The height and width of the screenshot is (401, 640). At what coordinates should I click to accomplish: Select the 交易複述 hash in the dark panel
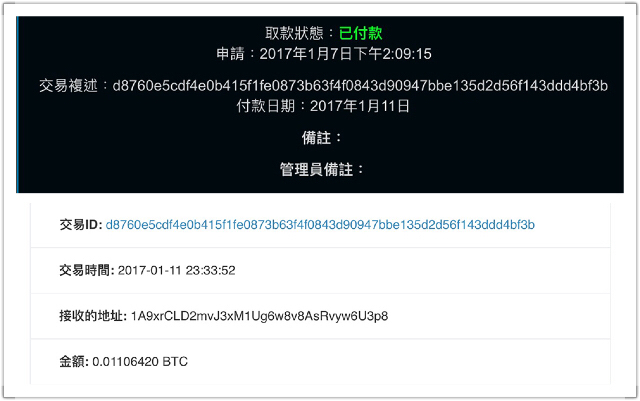tap(360, 85)
